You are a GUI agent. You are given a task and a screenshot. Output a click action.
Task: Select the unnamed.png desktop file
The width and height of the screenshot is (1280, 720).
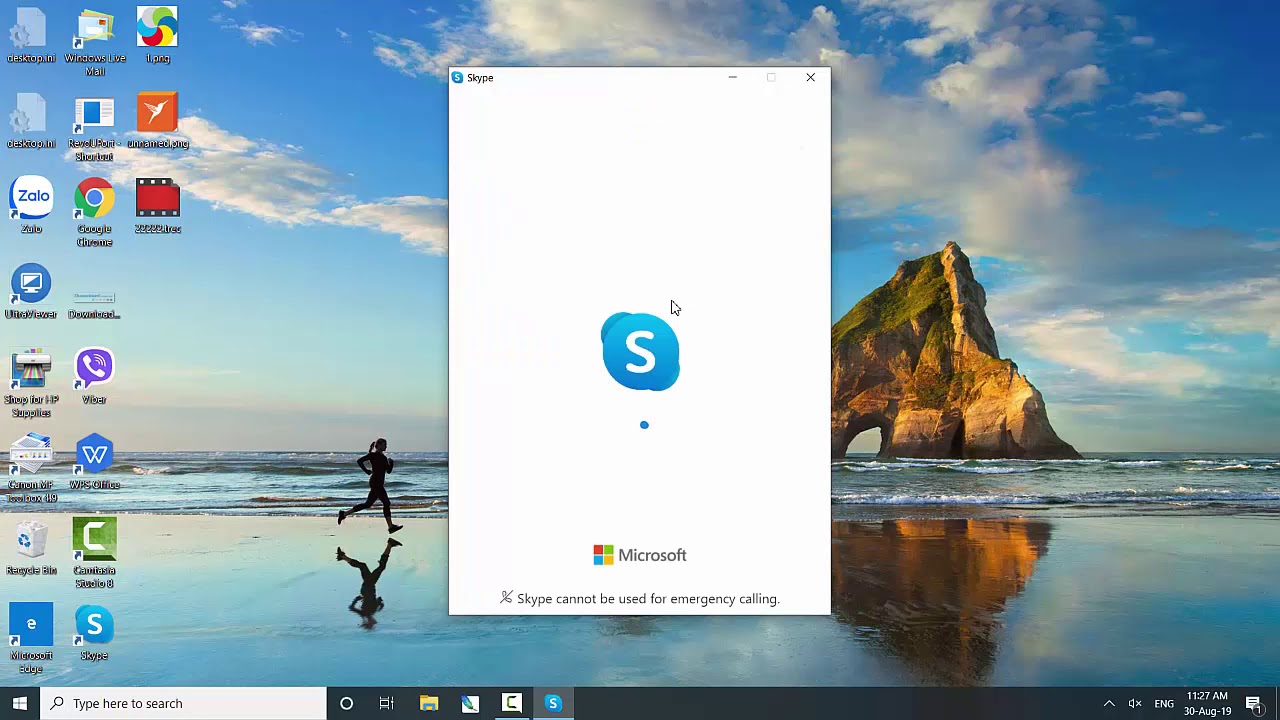coord(157,122)
